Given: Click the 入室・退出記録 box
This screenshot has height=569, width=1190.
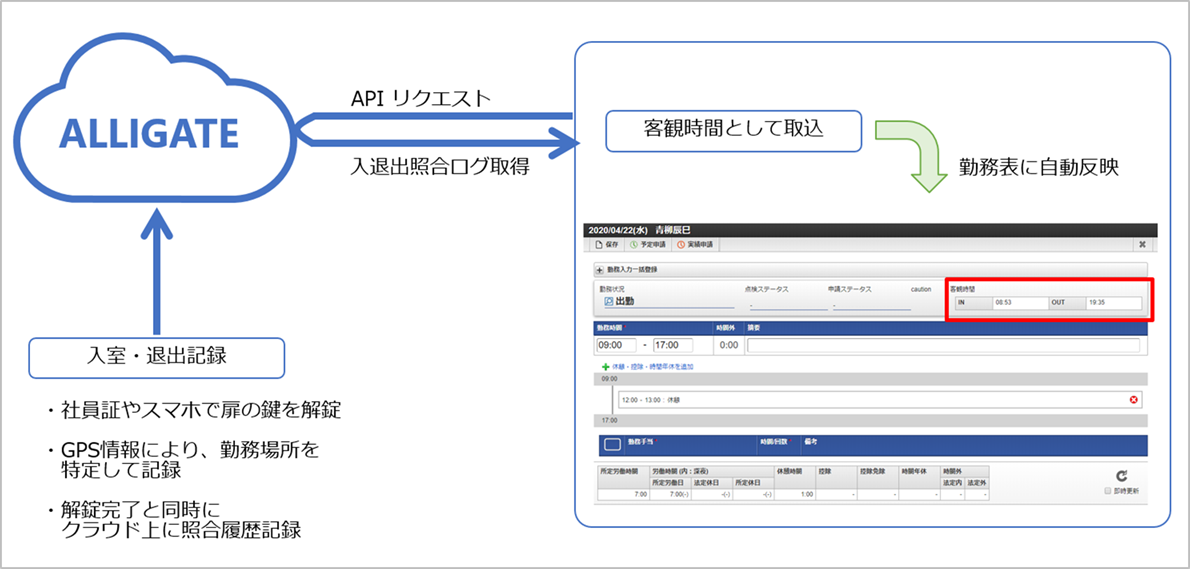Looking at the screenshot, I should point(156,358).
